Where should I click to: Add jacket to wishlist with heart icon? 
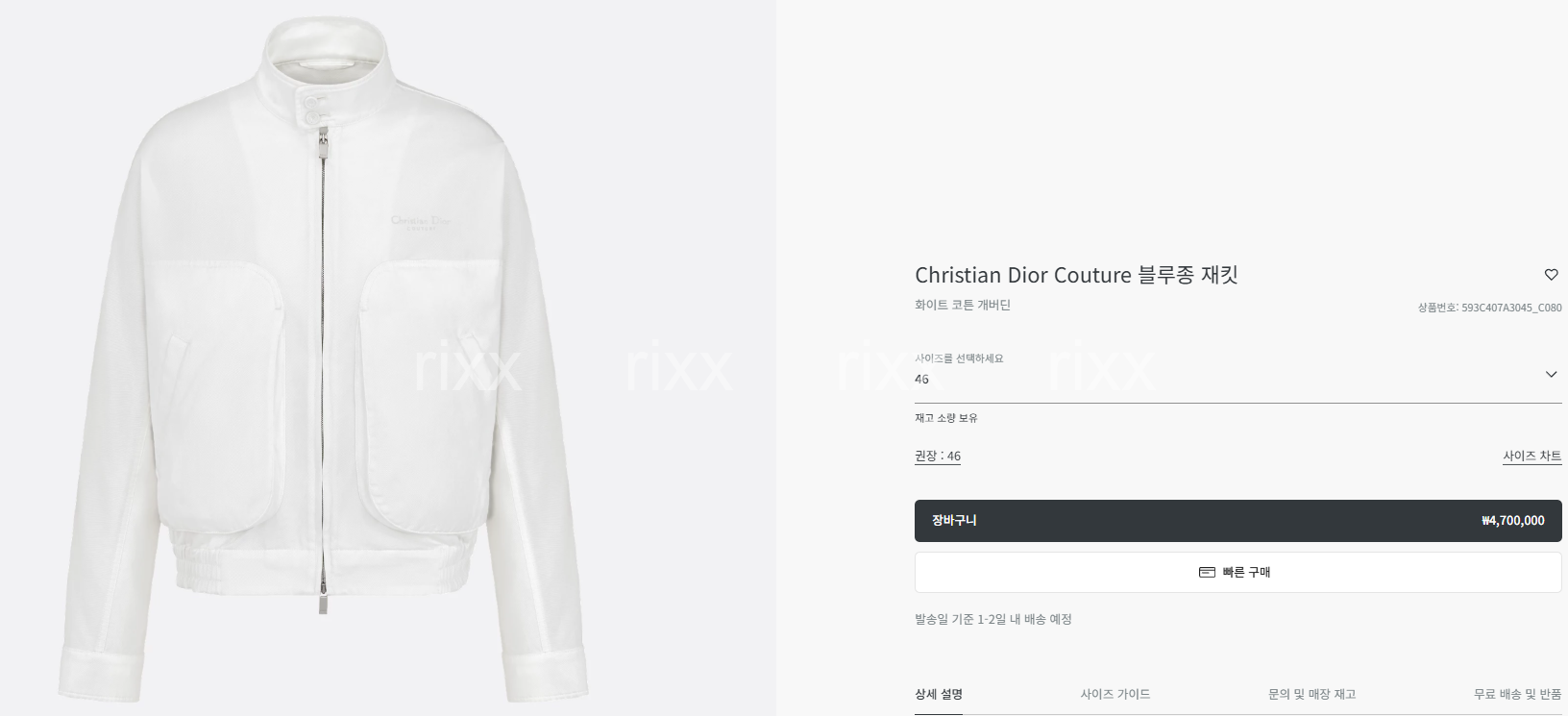(x=1551, y=275)
